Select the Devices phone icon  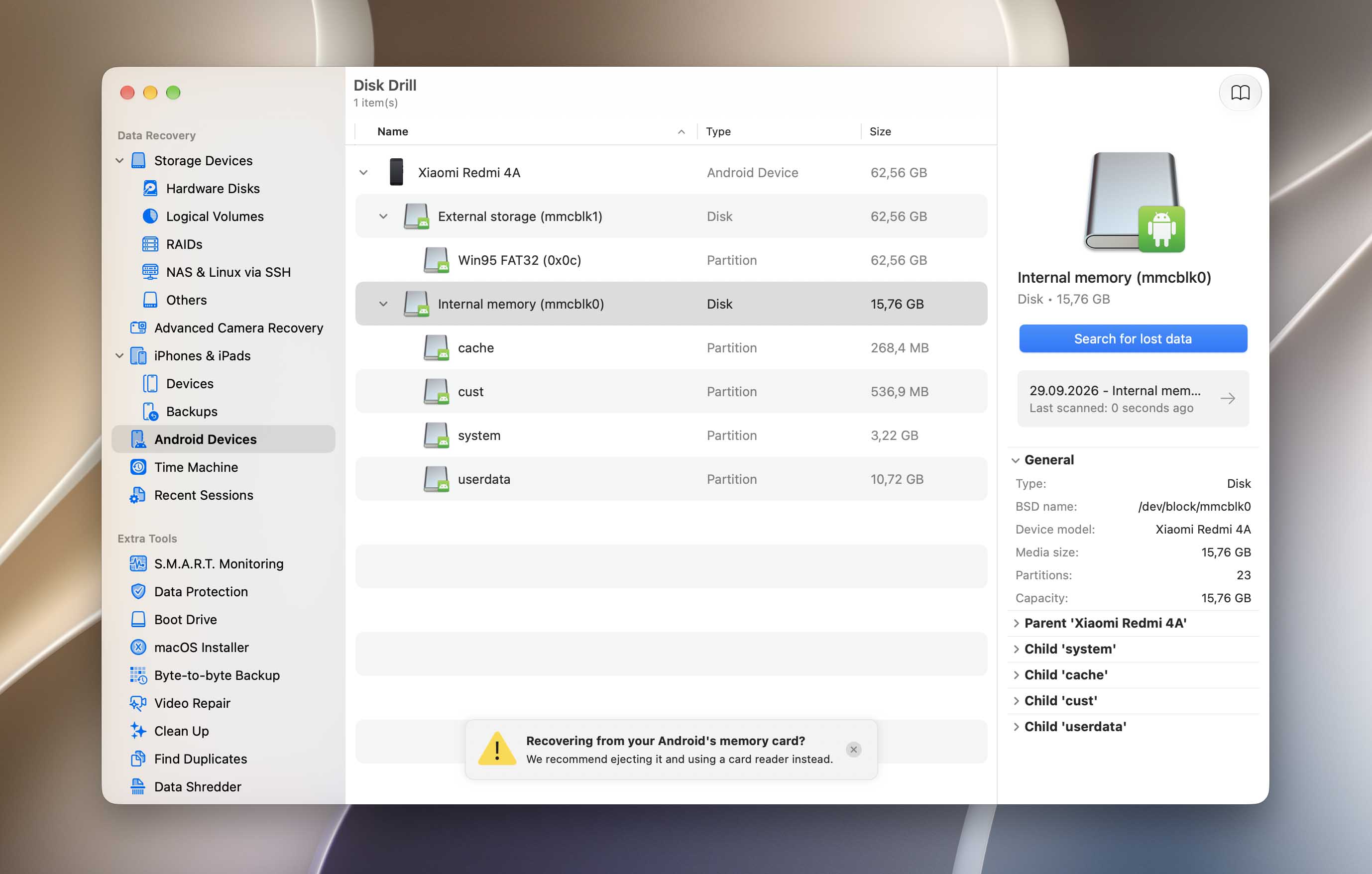pyautogui.click(x=150, y=384)
